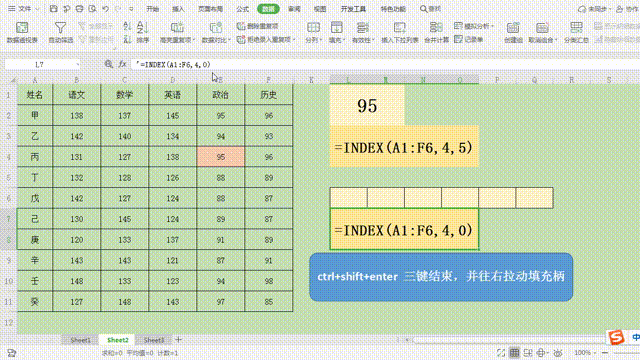Click the Fill (填充) icon
Viewport: 640px width, 360px height.
tap(337, 27)
